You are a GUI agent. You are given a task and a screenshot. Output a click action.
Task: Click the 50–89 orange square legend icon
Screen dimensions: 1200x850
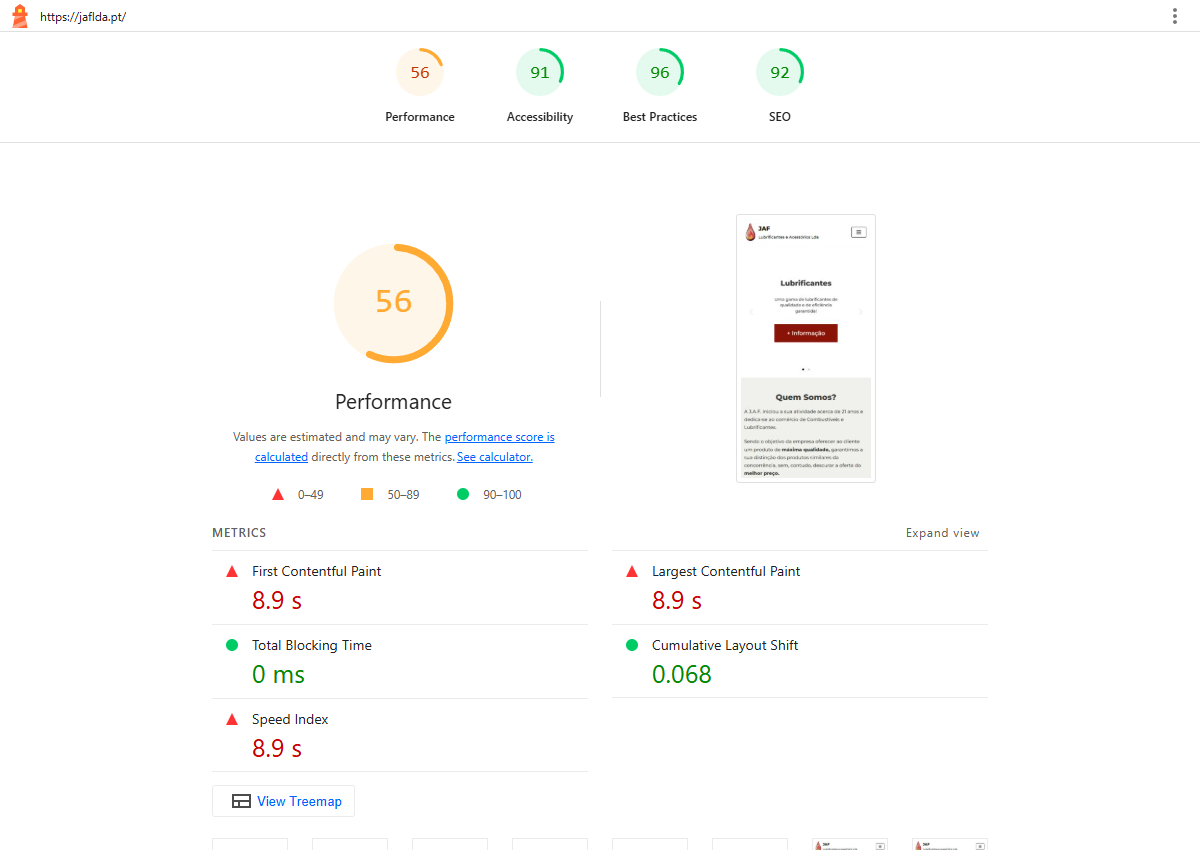(367, 494)
